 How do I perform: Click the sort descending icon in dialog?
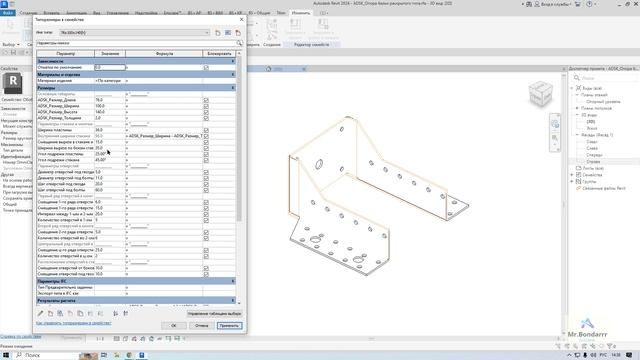pyautogui.click(x=125, y=313)
